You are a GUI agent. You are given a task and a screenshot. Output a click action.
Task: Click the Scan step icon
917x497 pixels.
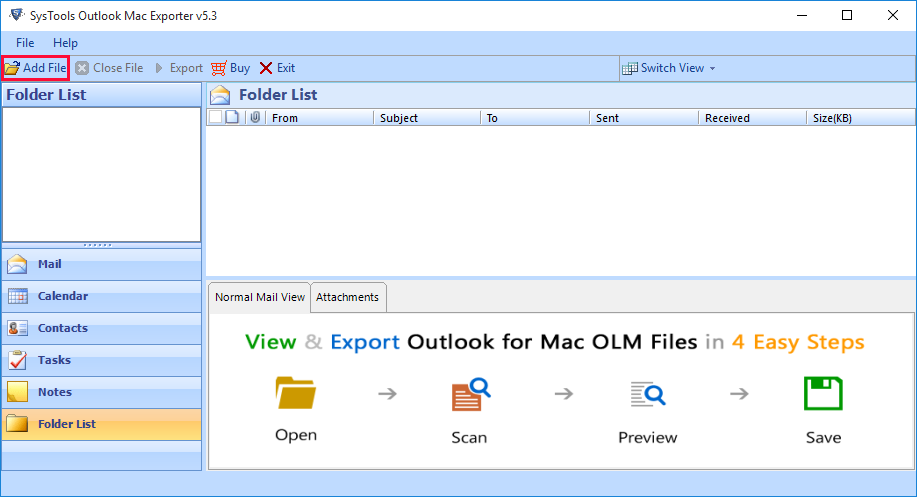471,395
